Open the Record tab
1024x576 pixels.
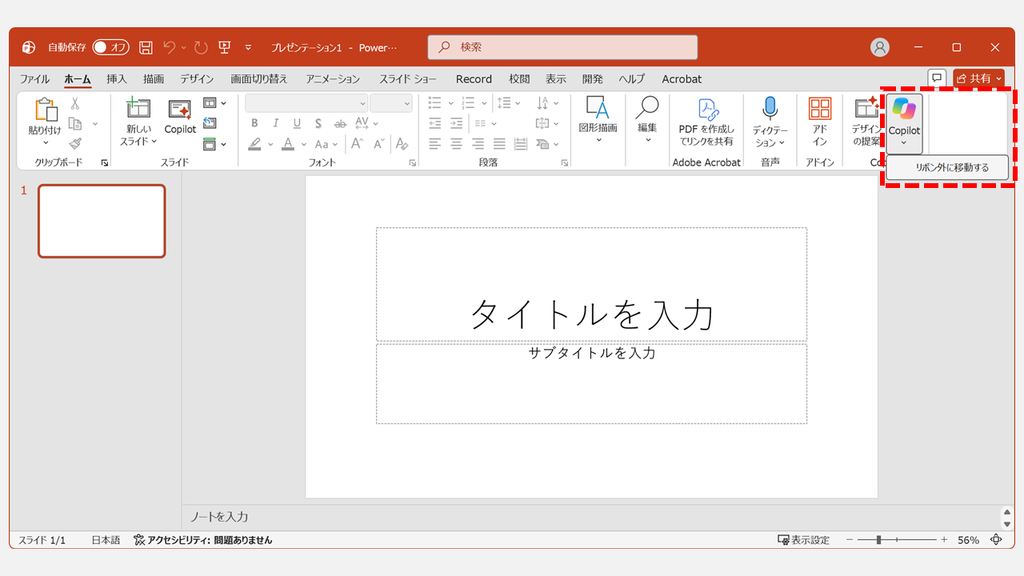click(473, 79)
